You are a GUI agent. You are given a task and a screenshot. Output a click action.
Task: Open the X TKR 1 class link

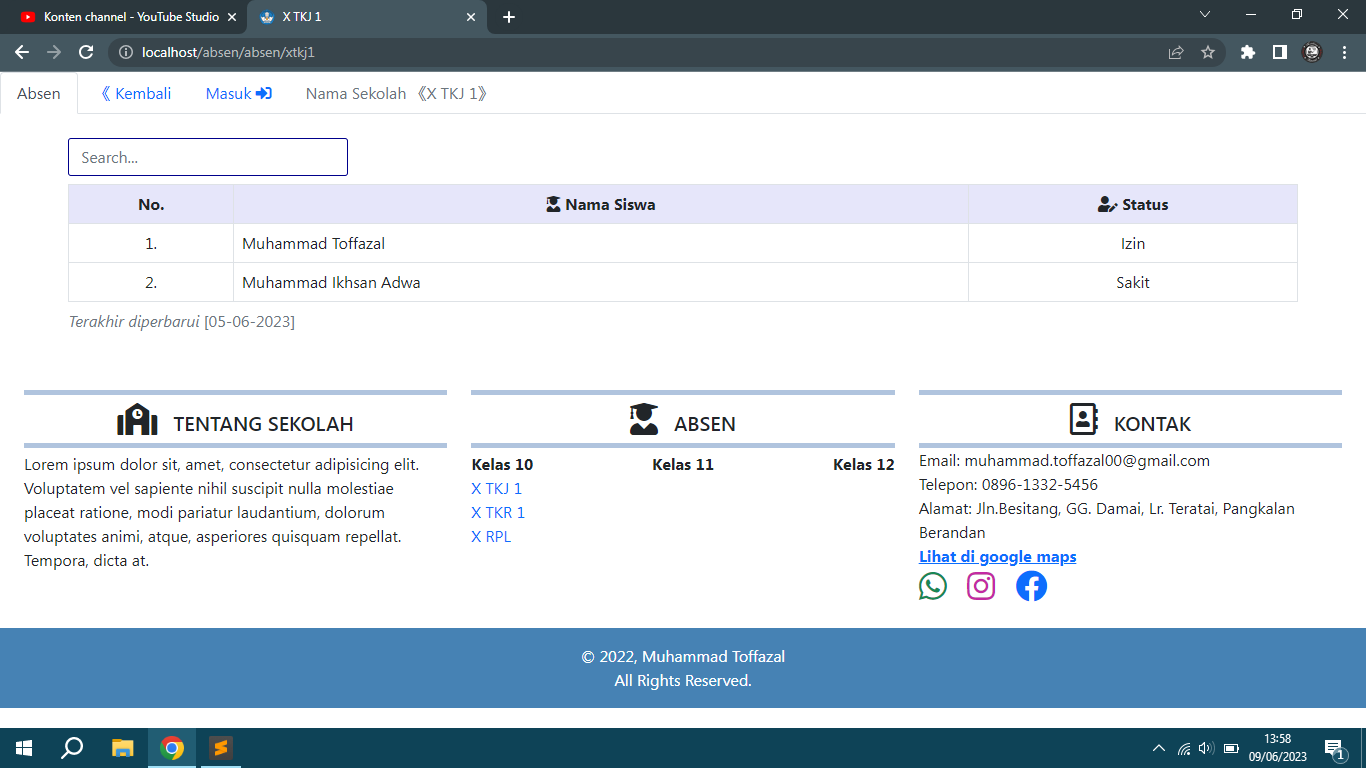(x=498, y=512)
